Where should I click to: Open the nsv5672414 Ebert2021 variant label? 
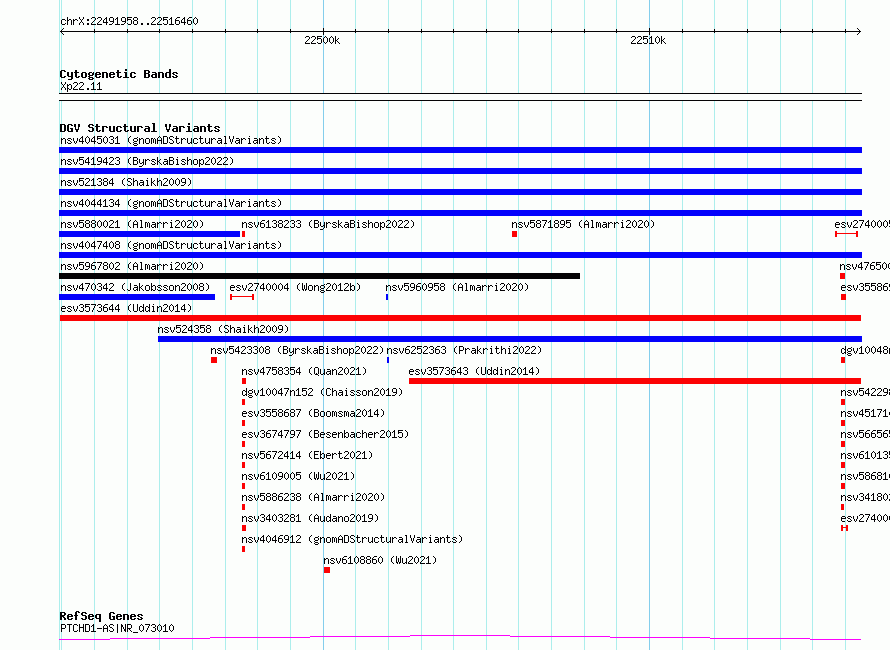pyautogui.click(x=307, y=455)
